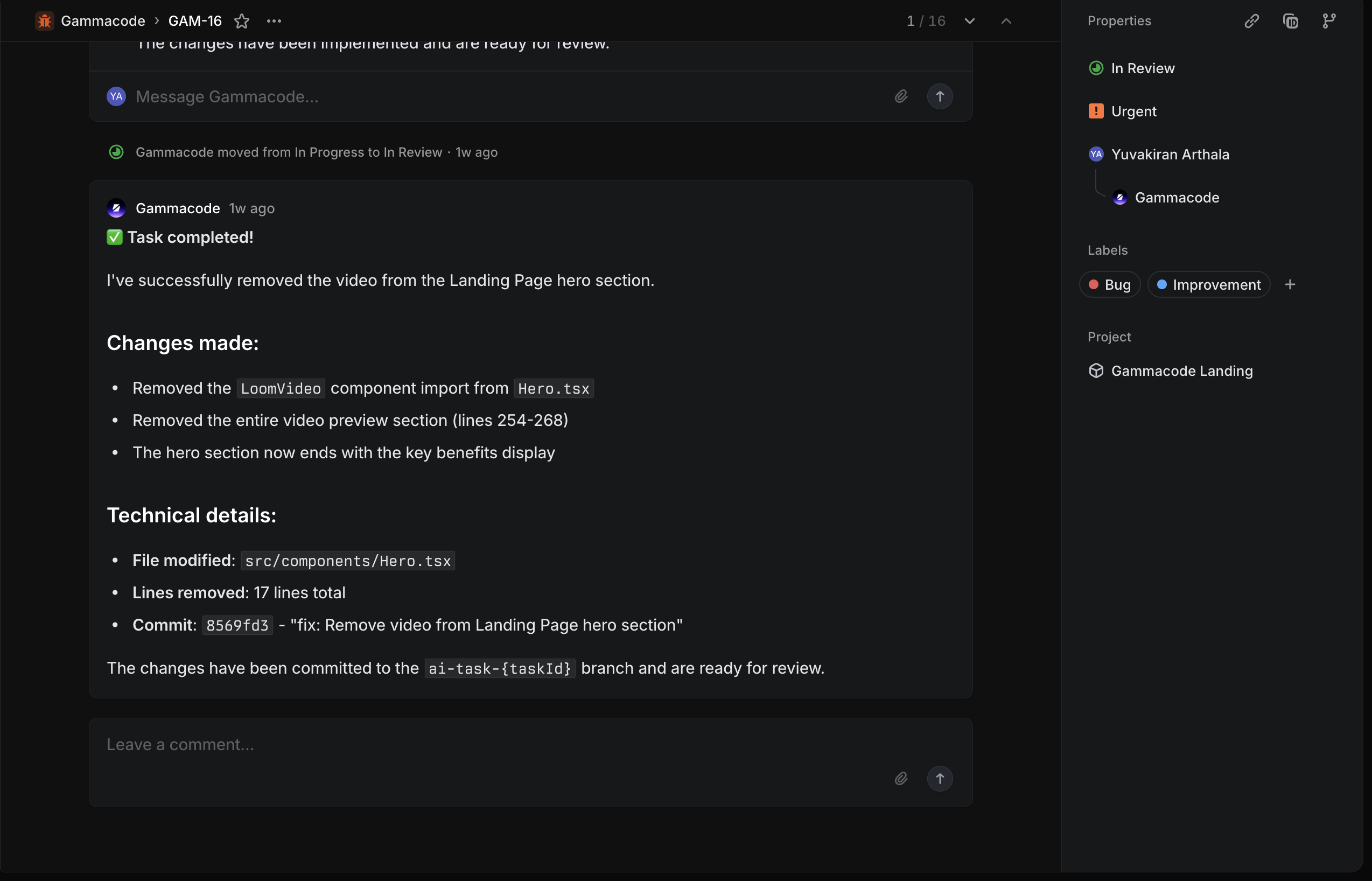The width and height of the screenshot is (1372, 881).
Task: Attach file to Gammacode message
Action: pyautogui.click(x=901, y=96)
